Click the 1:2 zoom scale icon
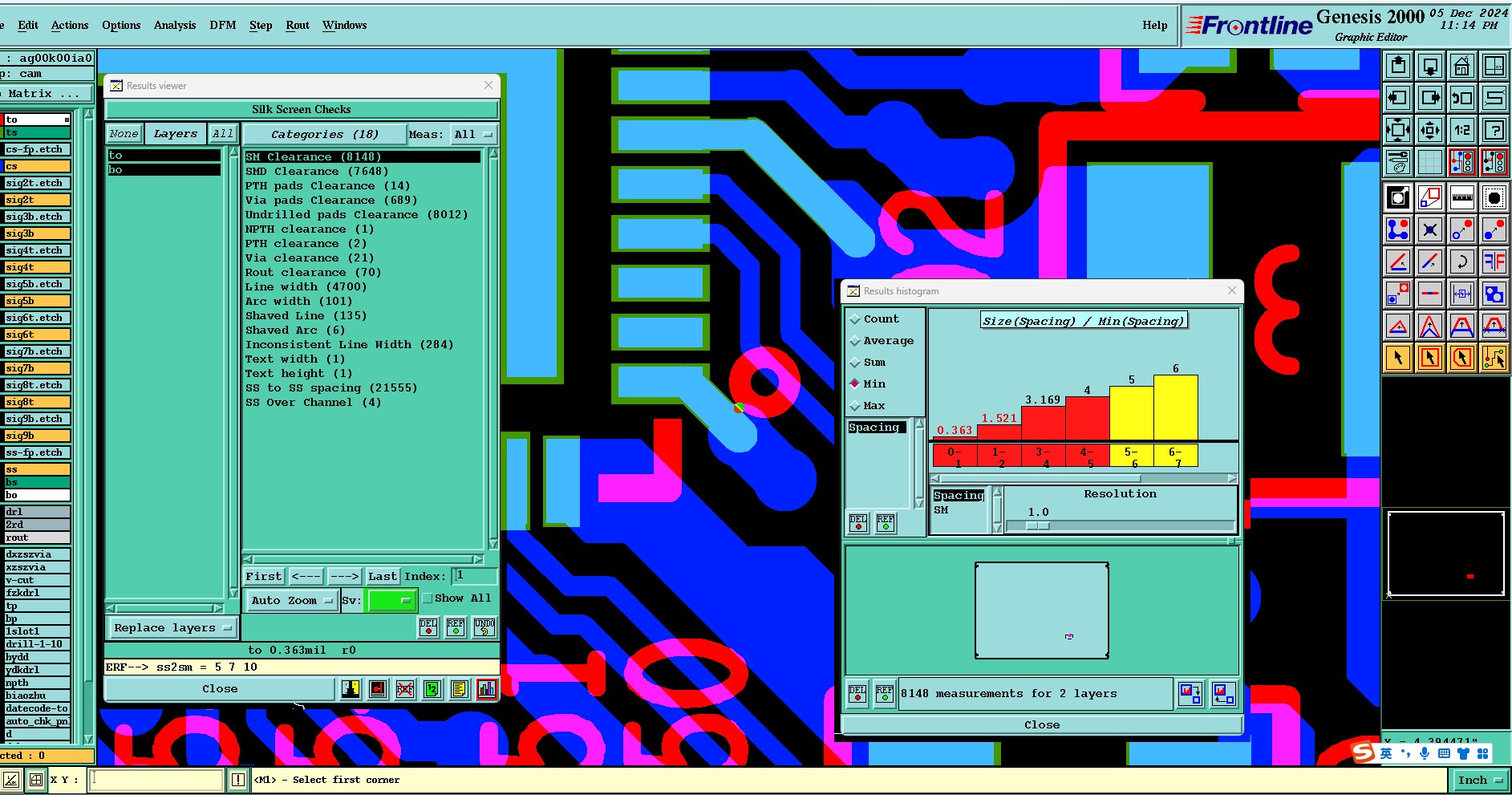This screenshot has height=795, width=1512. (x=1462, y=130)
